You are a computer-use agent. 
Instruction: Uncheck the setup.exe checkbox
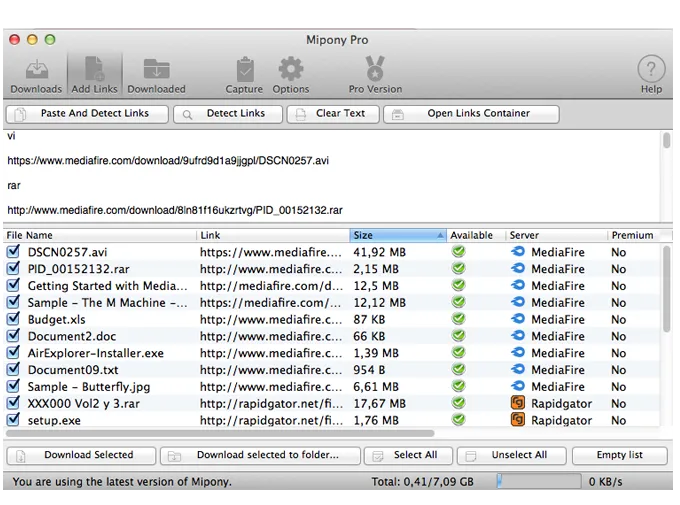click(13, 420)
